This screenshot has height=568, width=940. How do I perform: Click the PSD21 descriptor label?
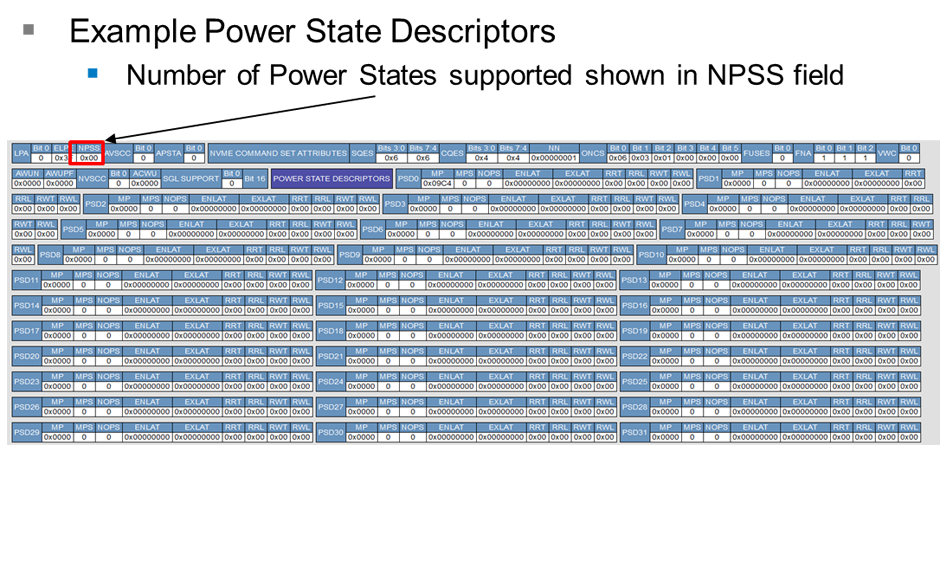tap(331, 356)
